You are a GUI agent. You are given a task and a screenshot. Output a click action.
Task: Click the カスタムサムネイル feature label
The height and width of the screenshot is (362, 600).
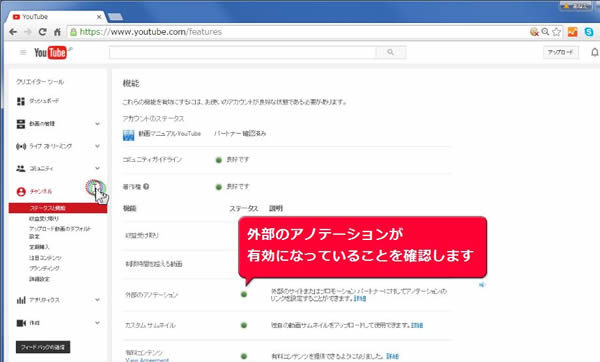[150, 325]
